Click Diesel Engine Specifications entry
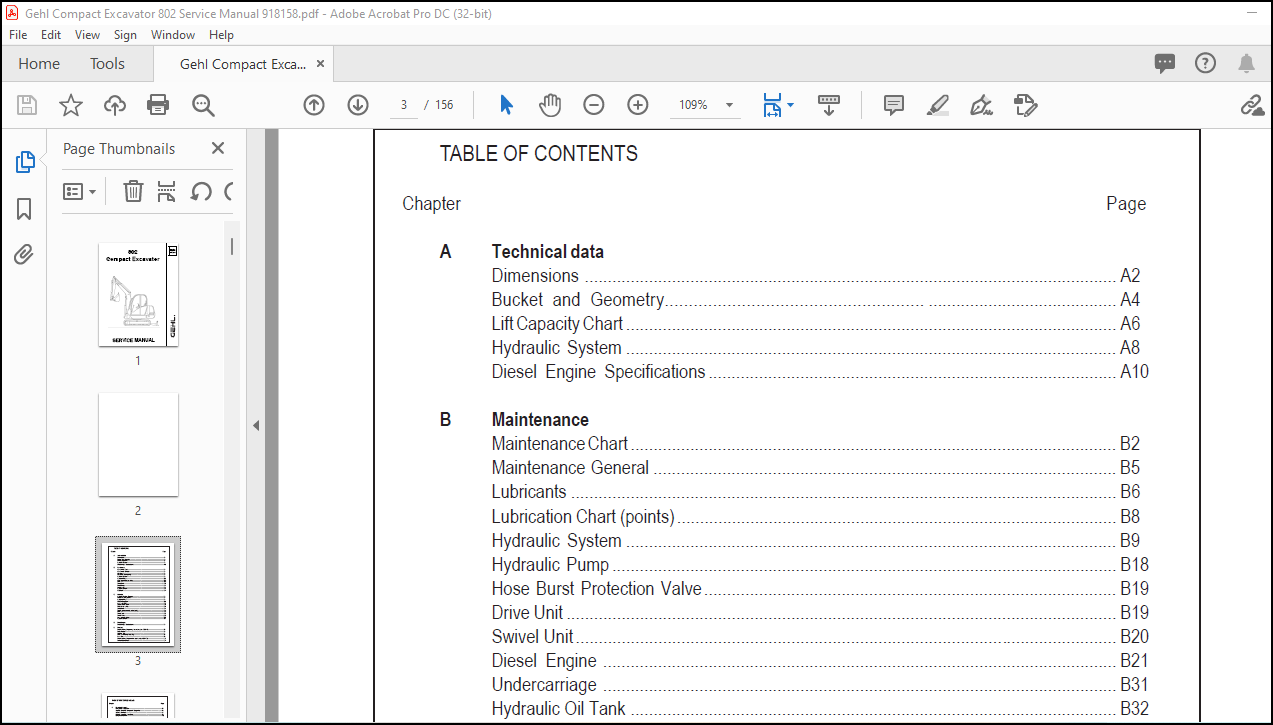 [820, 372]
